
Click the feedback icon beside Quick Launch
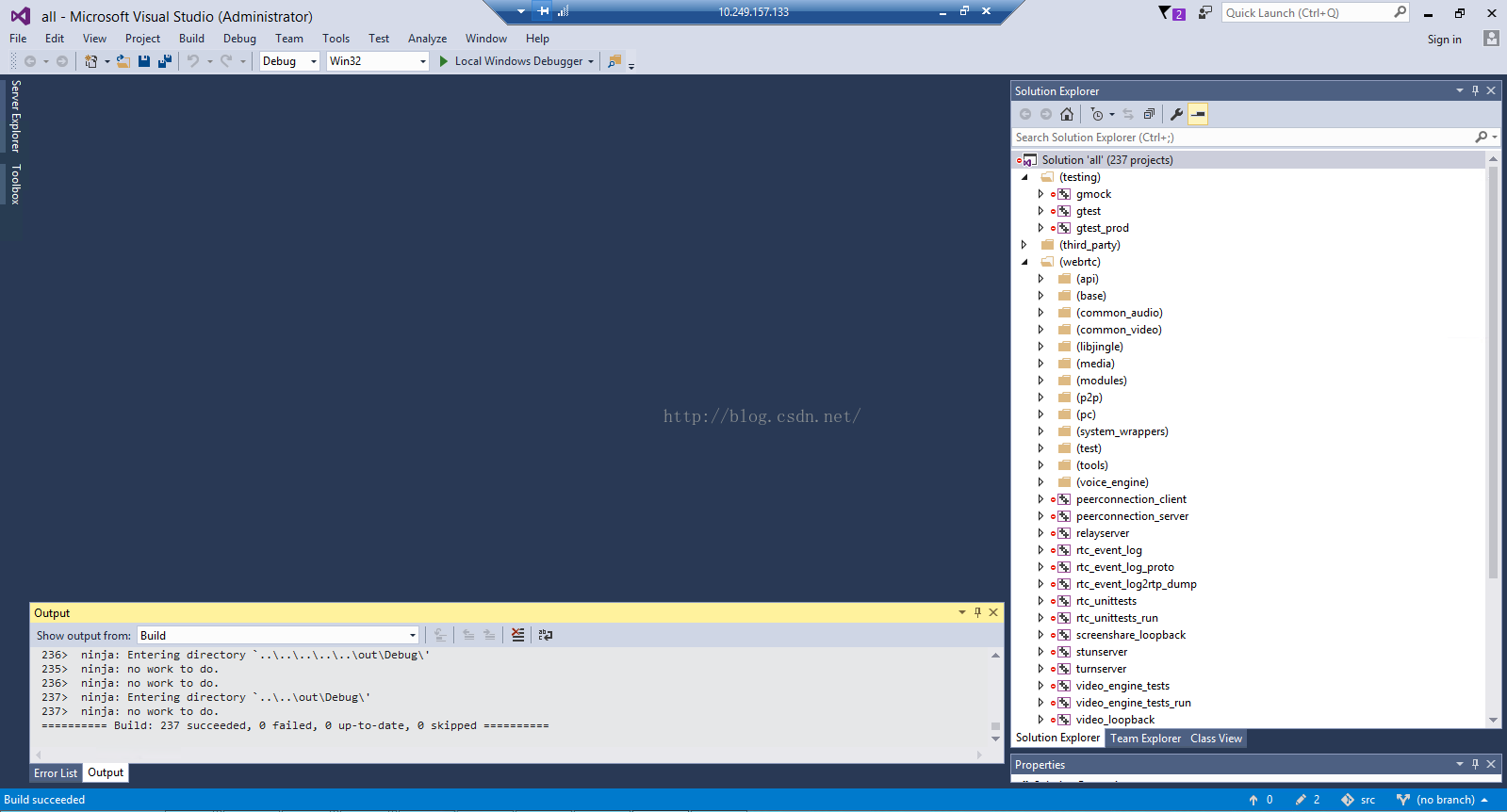pyautogui.click(x=1204, y=13)
